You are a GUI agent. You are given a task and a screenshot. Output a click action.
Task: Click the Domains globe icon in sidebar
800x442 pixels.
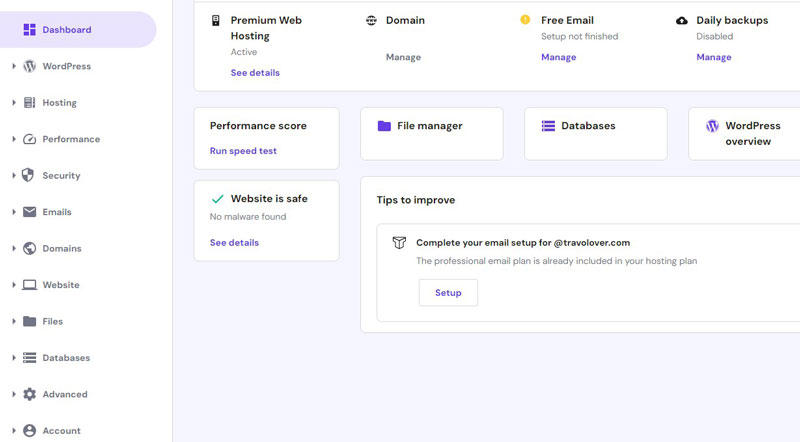point(29,249)
